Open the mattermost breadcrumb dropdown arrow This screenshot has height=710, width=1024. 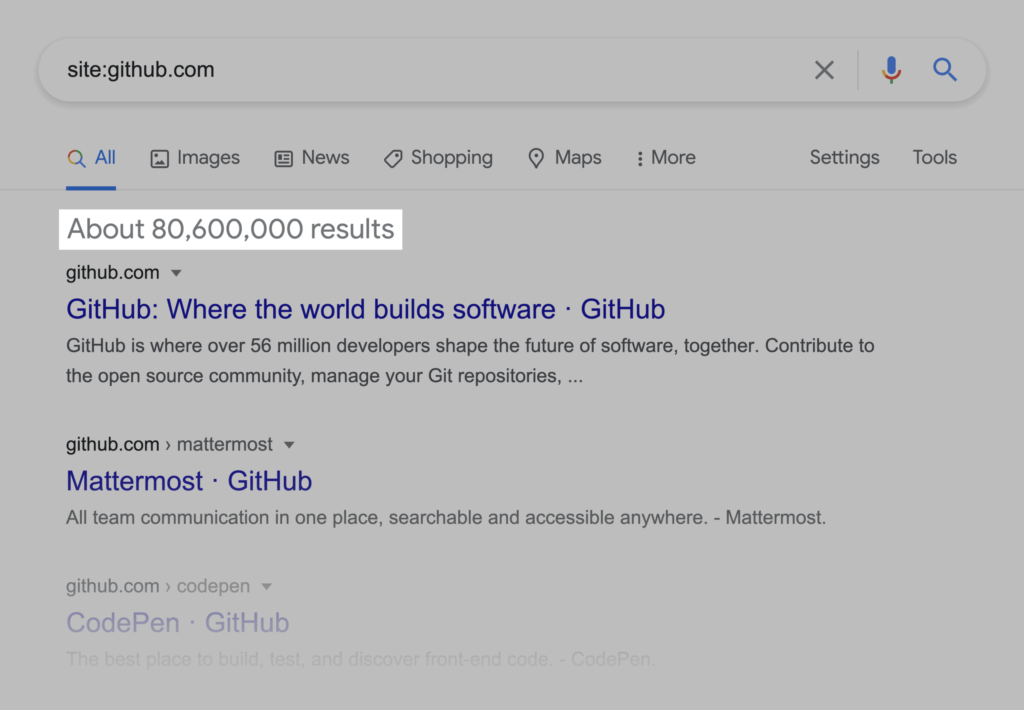click(289, 444)
